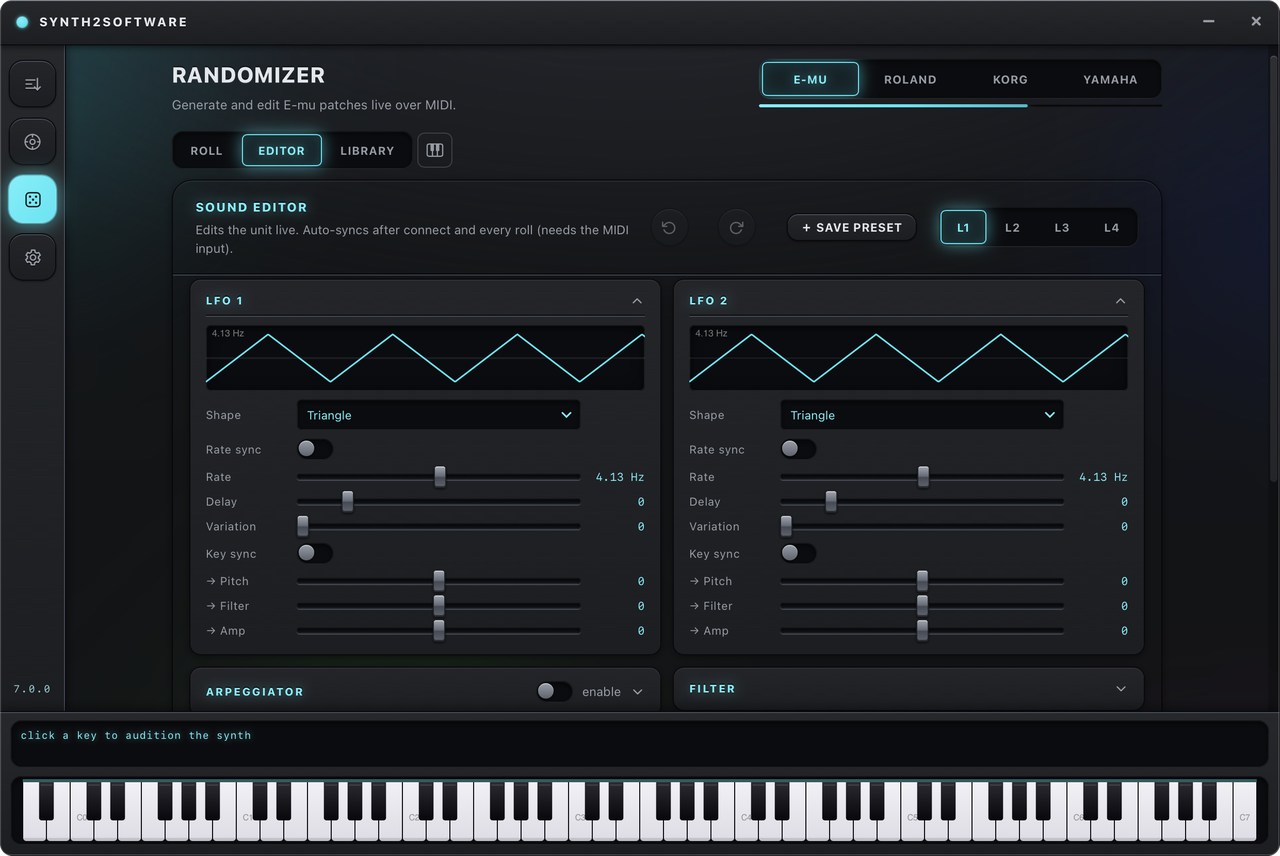Click the ARPEGGIATOR section heading
Image resolution: width=1280 pixels, height=856 pixels.
pos(255,692)
